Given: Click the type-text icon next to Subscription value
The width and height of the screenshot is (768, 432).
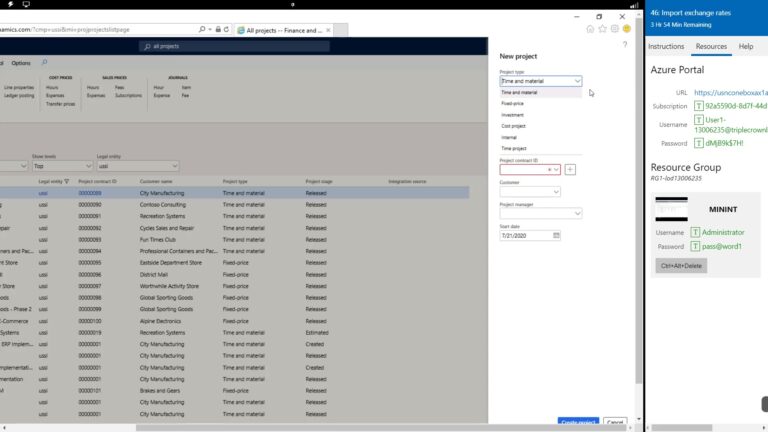Looking at the screenshot, I should coord(698,106).
